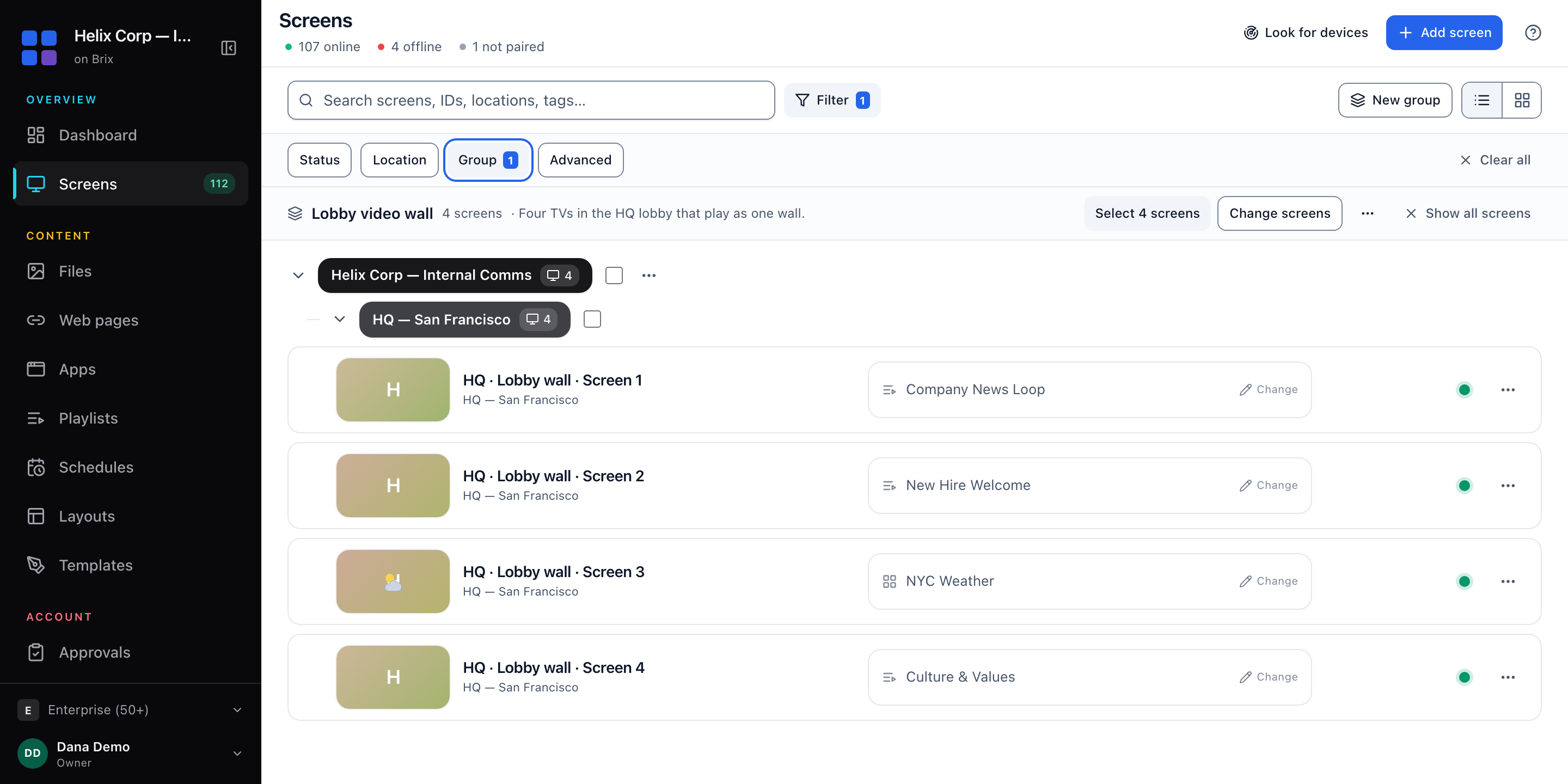Screen dimensions: 1568x784
Task: Open more options for Helix Corp — Internal Comms
Action: coord(649,275)
